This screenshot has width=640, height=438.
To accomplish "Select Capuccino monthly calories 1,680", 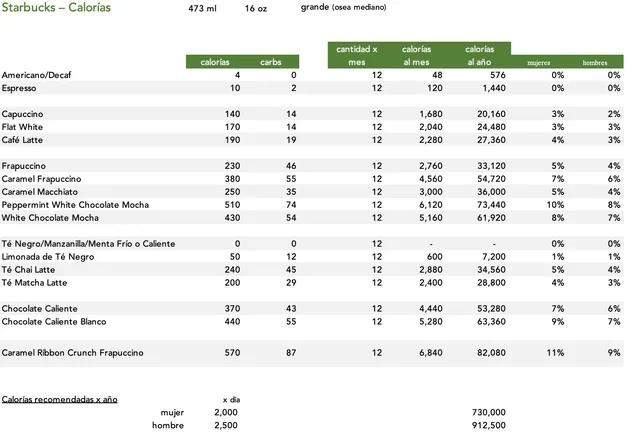I will point(431,114).
